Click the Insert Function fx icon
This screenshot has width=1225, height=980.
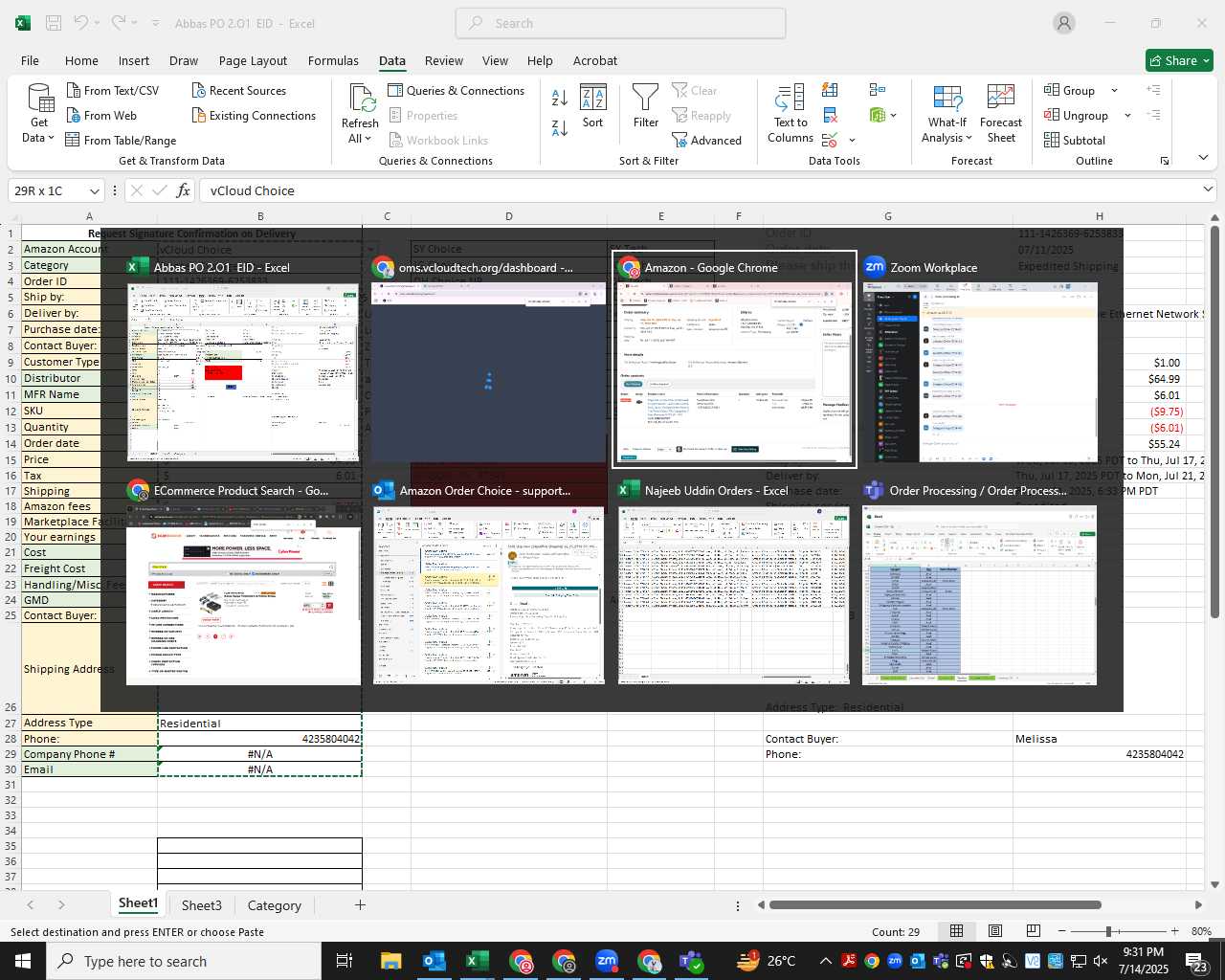click(184, 190)
